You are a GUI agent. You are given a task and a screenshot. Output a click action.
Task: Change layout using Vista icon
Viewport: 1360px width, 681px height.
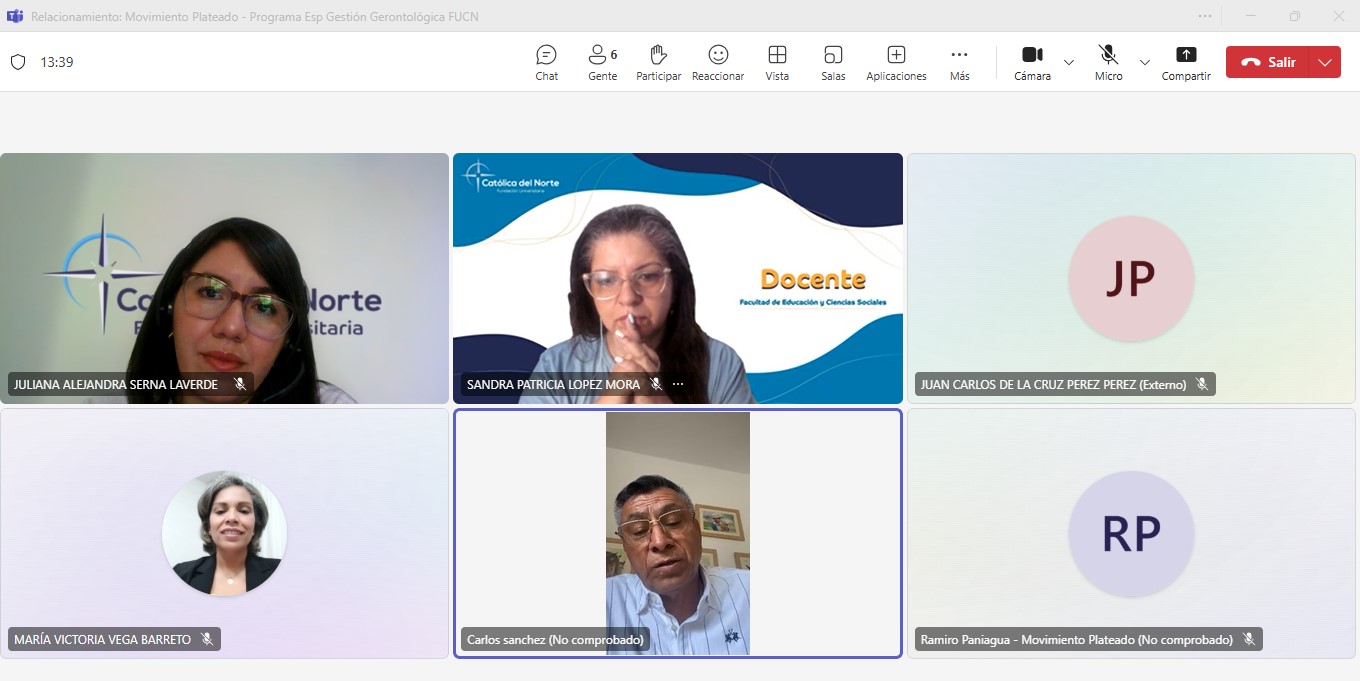point(777,62)
